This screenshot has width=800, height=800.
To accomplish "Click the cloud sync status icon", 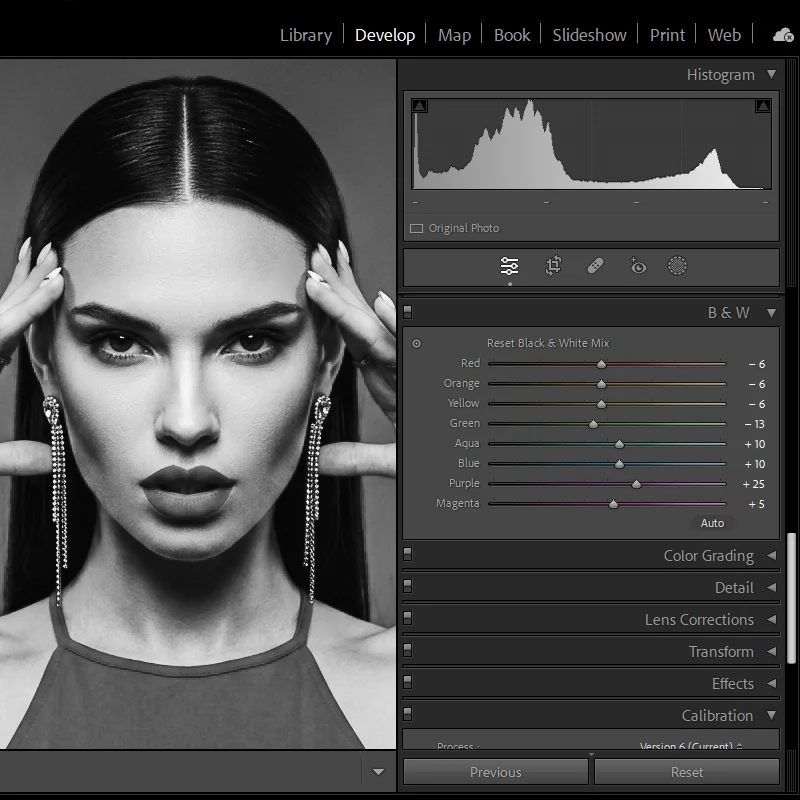I will [783, 35].
